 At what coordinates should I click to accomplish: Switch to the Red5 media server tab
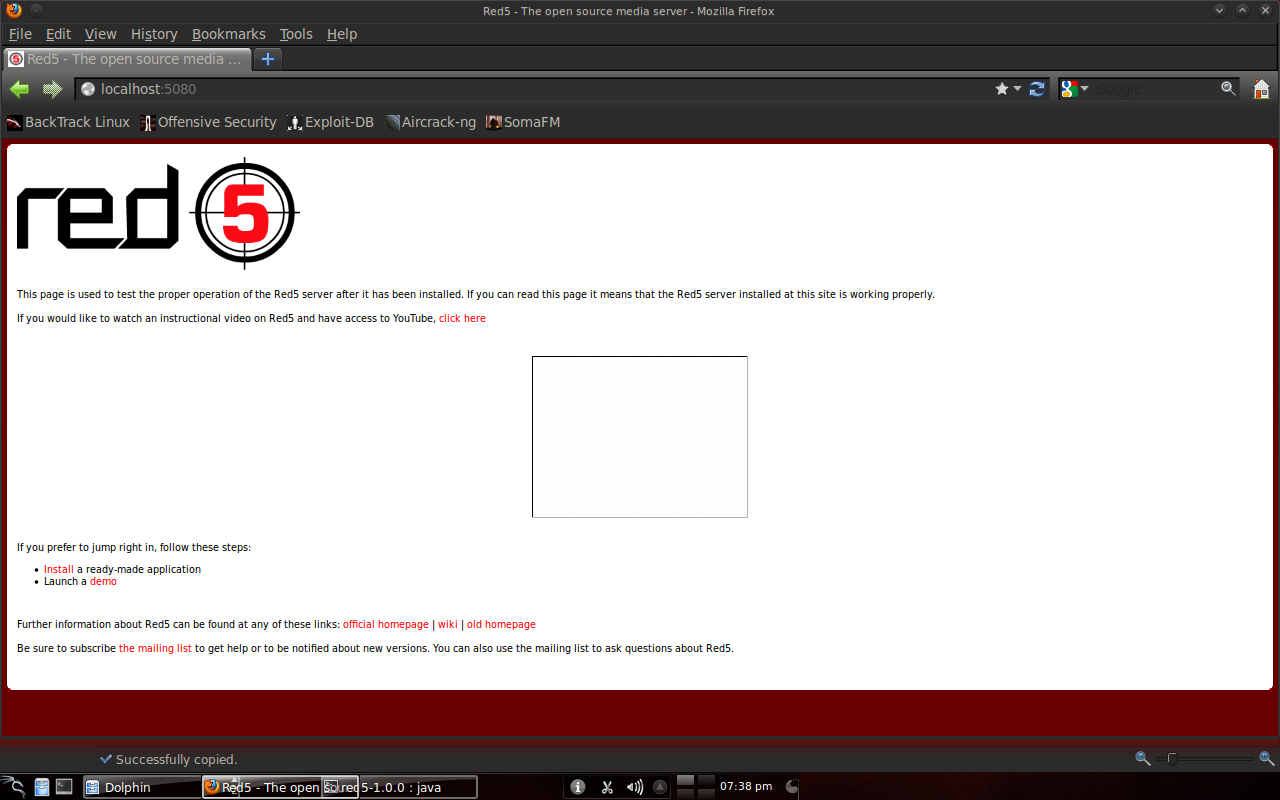click(127, 59)
